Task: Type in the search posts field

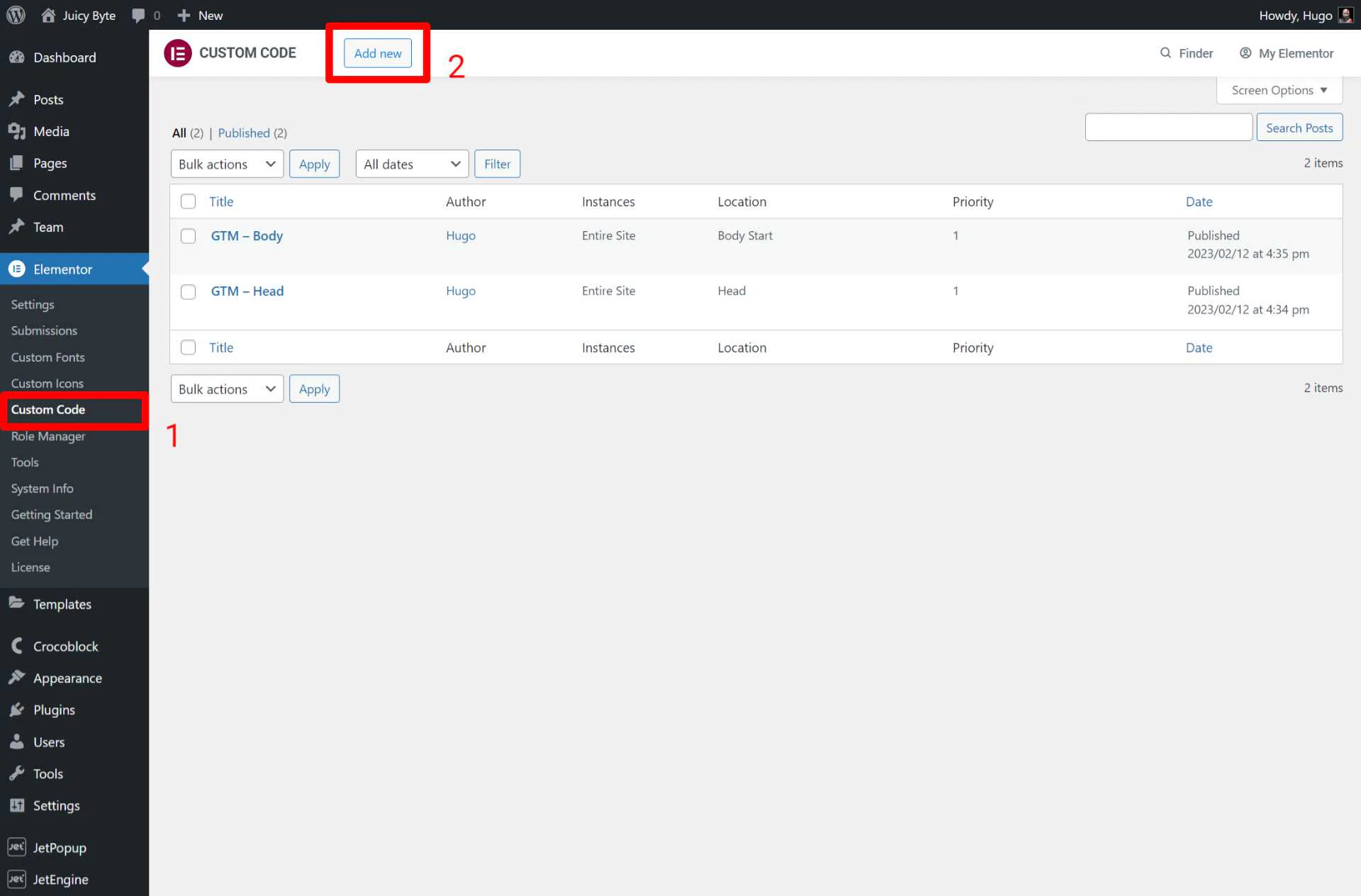Action: 1168,127
